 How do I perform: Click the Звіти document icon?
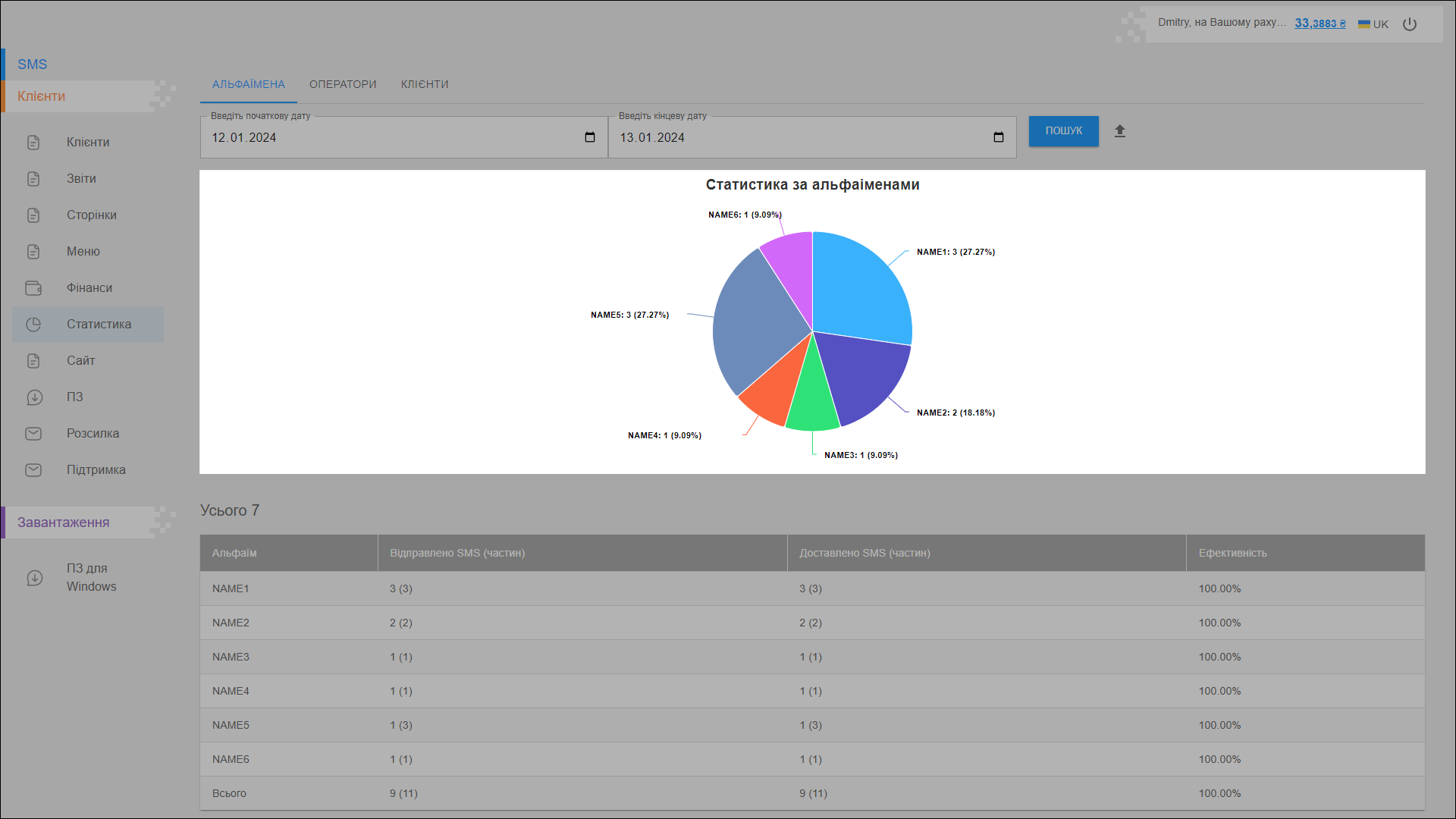(x=33, y=179)
